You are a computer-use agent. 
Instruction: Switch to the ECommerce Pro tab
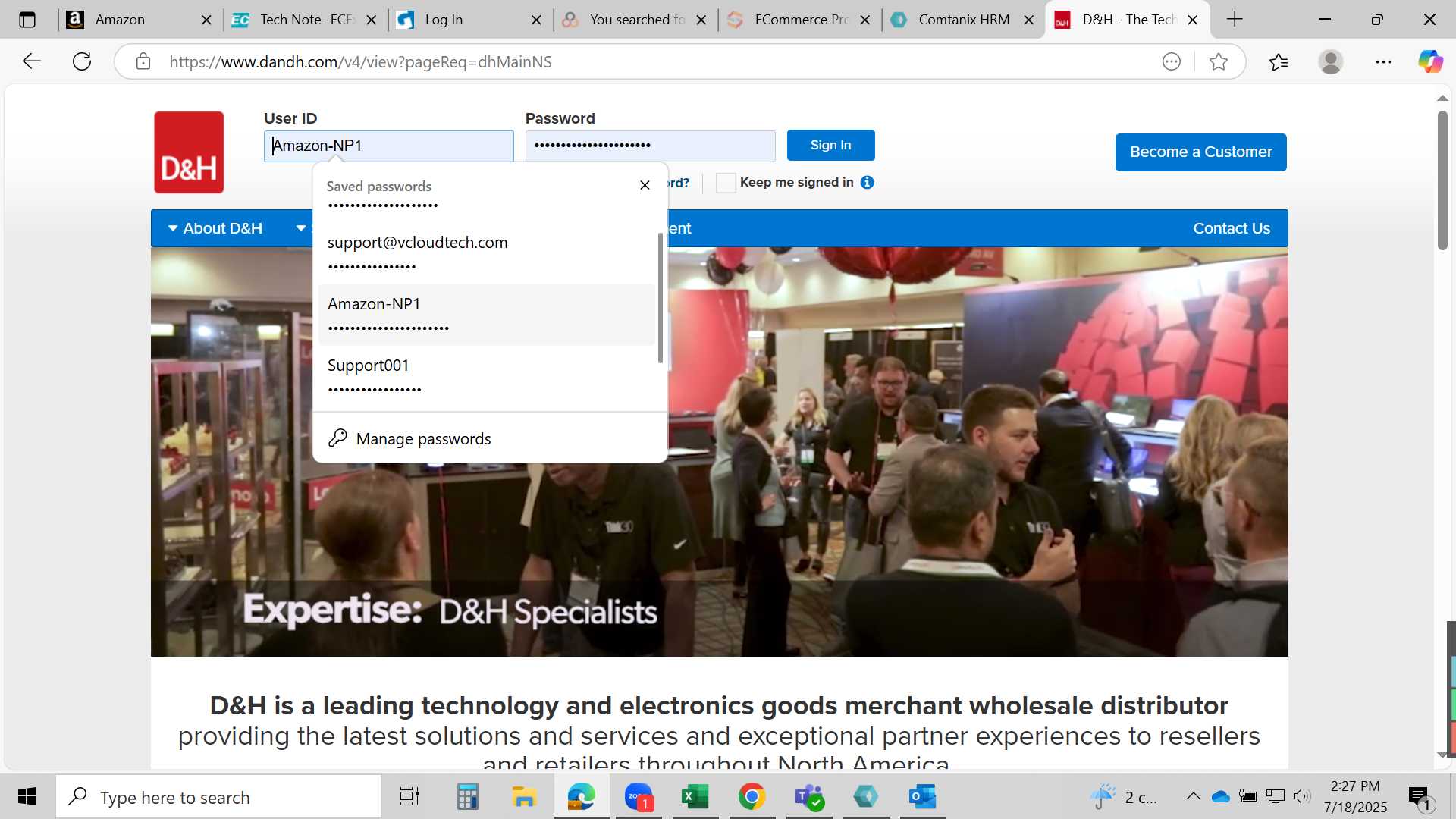click(799, 20)
